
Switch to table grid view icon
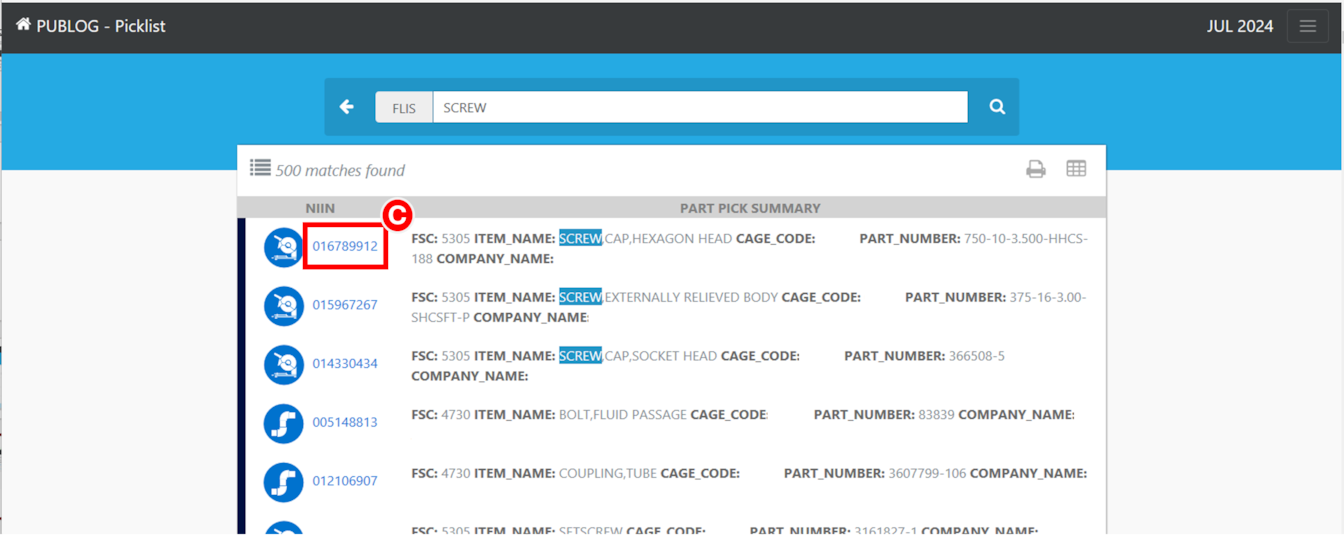(1076, 169)
